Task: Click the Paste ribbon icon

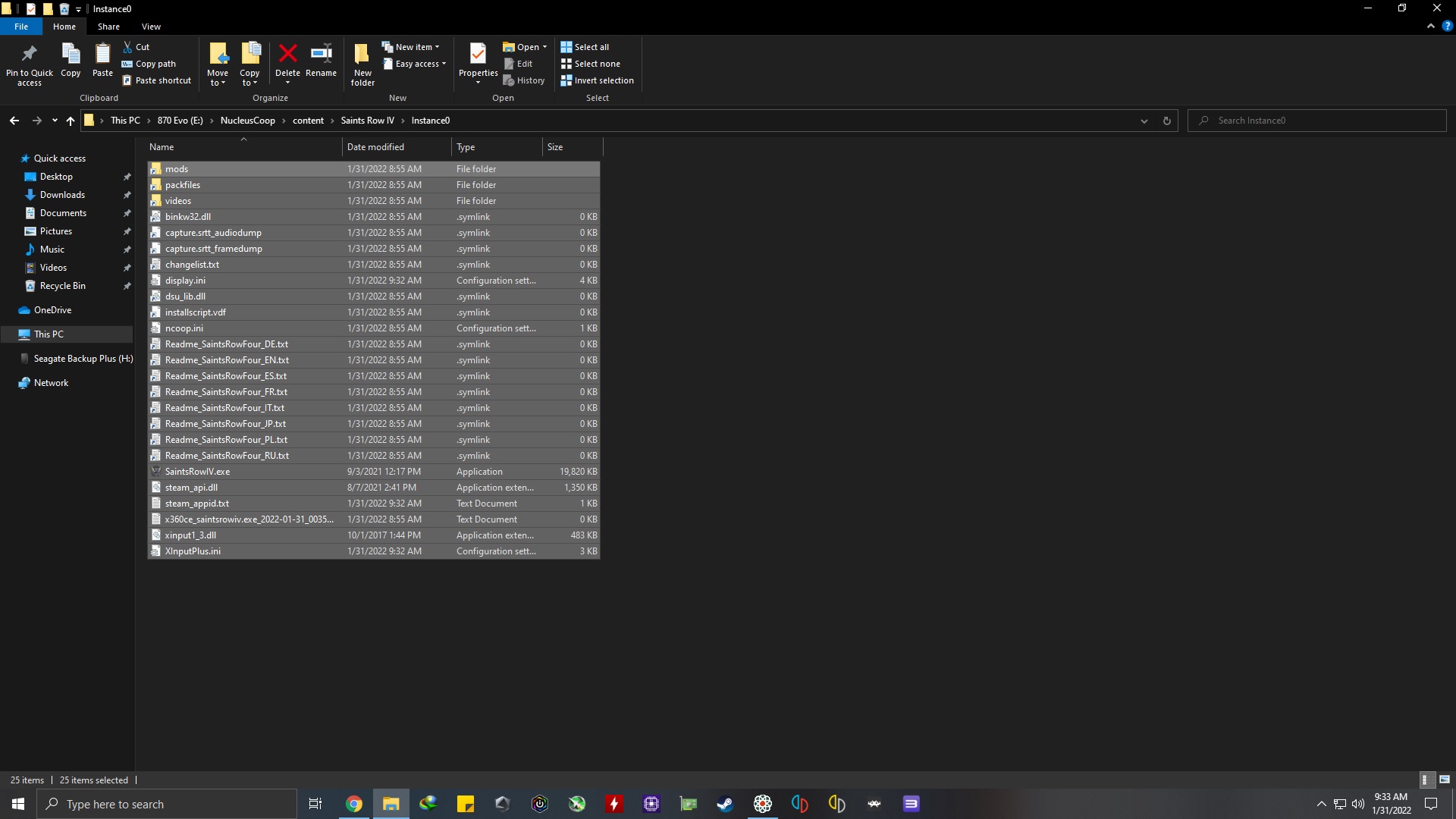Action: coord(102,61)
